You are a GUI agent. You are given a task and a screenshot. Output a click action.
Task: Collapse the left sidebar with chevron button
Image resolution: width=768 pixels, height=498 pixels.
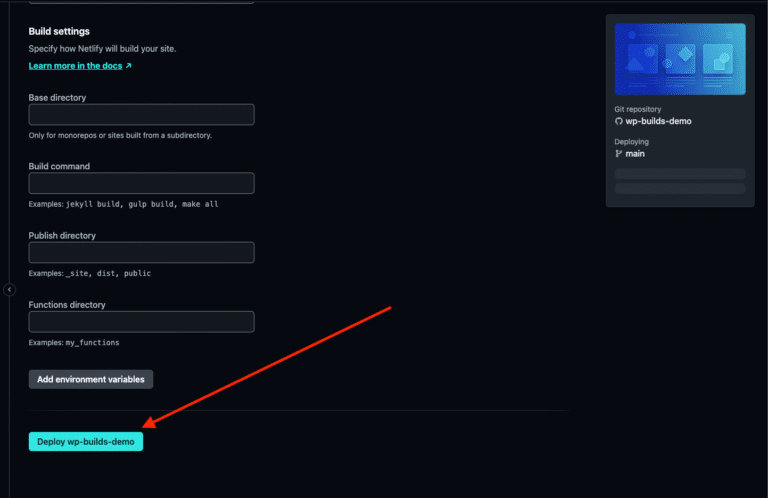9,289
